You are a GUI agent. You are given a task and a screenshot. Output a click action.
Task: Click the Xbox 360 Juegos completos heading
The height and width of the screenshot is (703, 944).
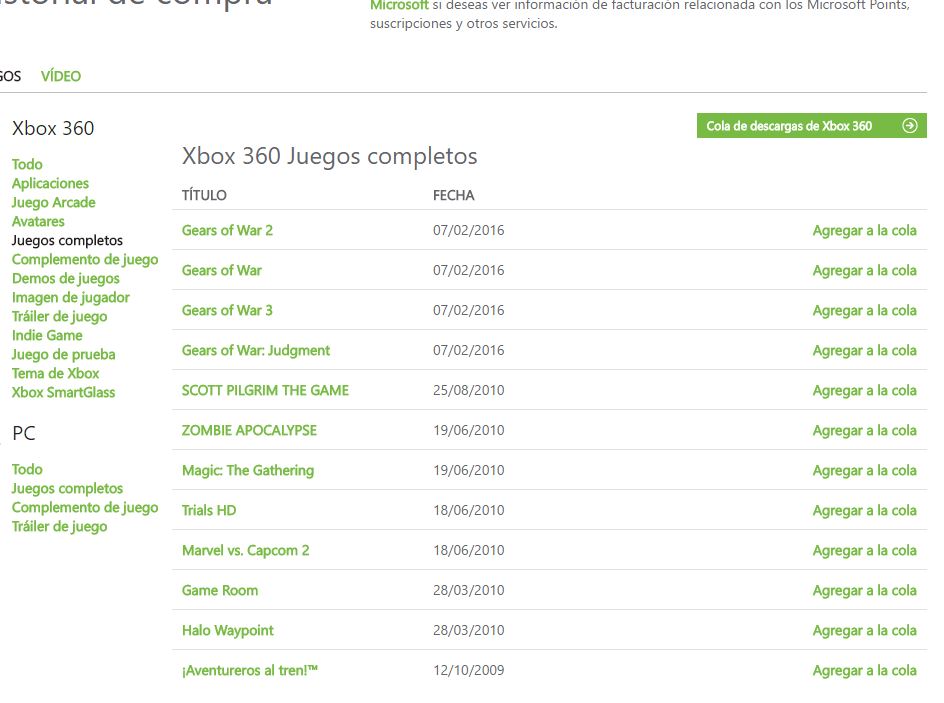coord(329,156)
